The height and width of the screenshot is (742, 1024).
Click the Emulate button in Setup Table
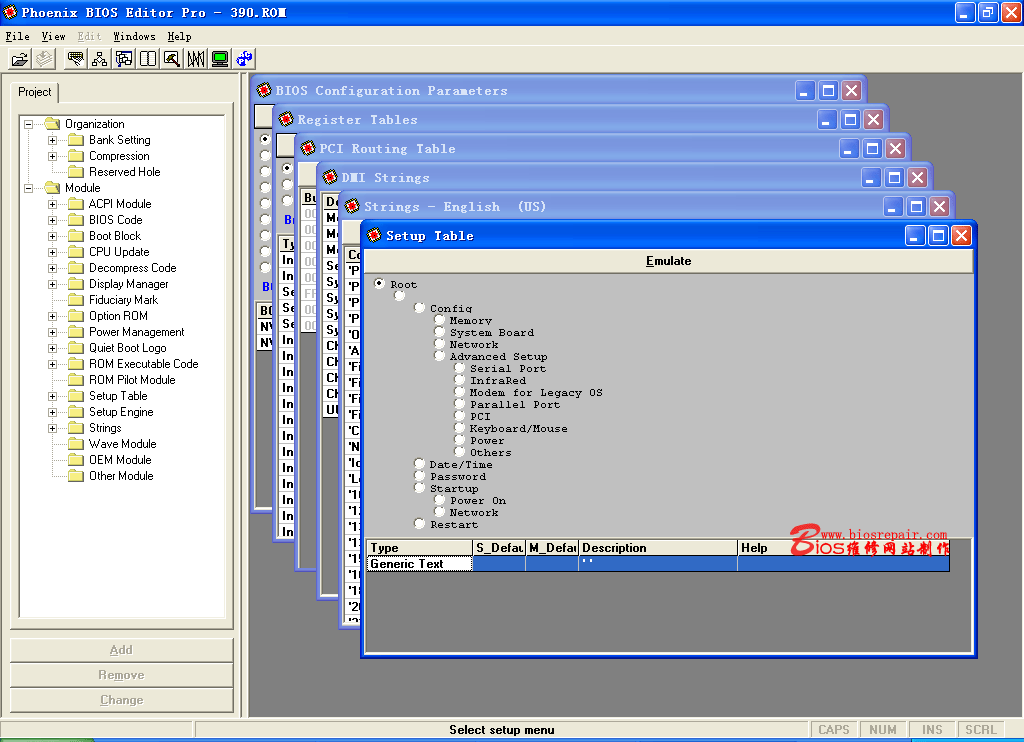click(669, 261)
